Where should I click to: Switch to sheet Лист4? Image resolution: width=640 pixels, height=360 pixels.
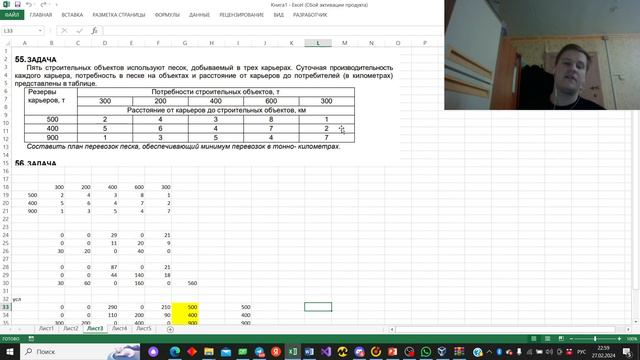(x=119, y=328)
